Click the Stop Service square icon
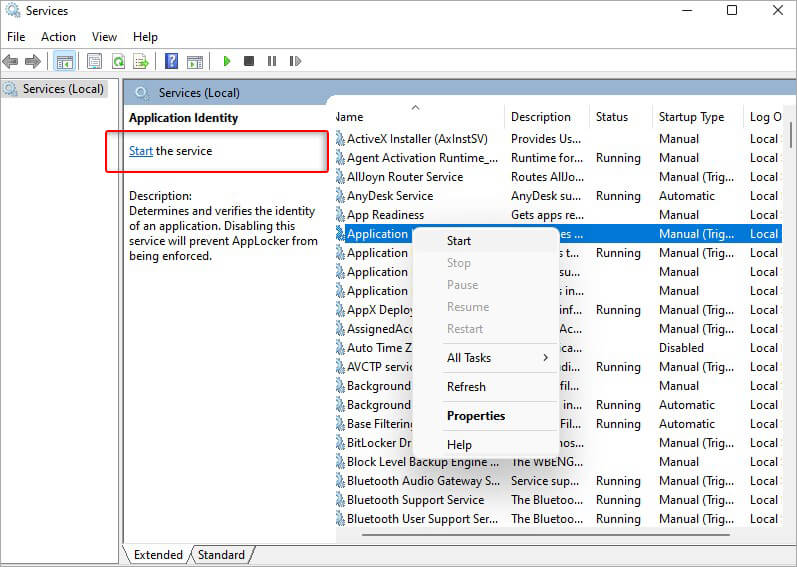 tap(249, 61)
